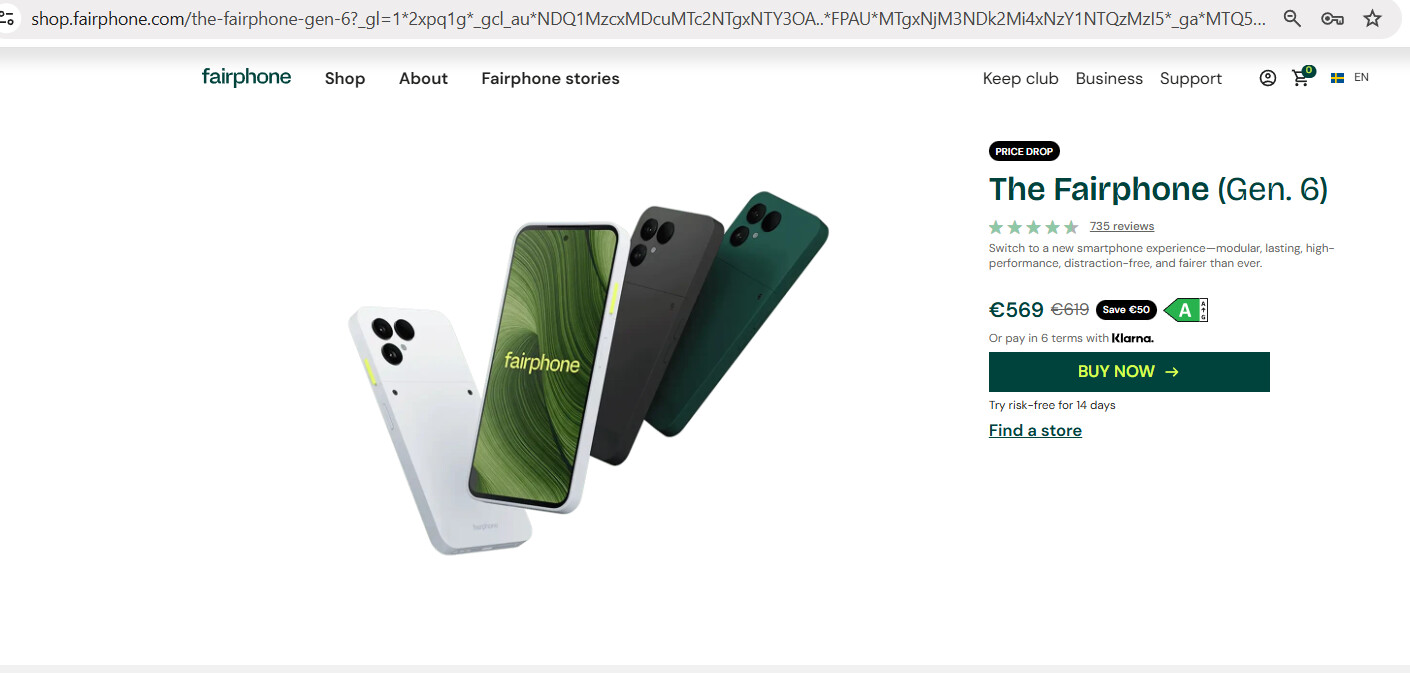Open the shopping cart icon
This screenshot has width=1410, height=673.
[1302, 77]
